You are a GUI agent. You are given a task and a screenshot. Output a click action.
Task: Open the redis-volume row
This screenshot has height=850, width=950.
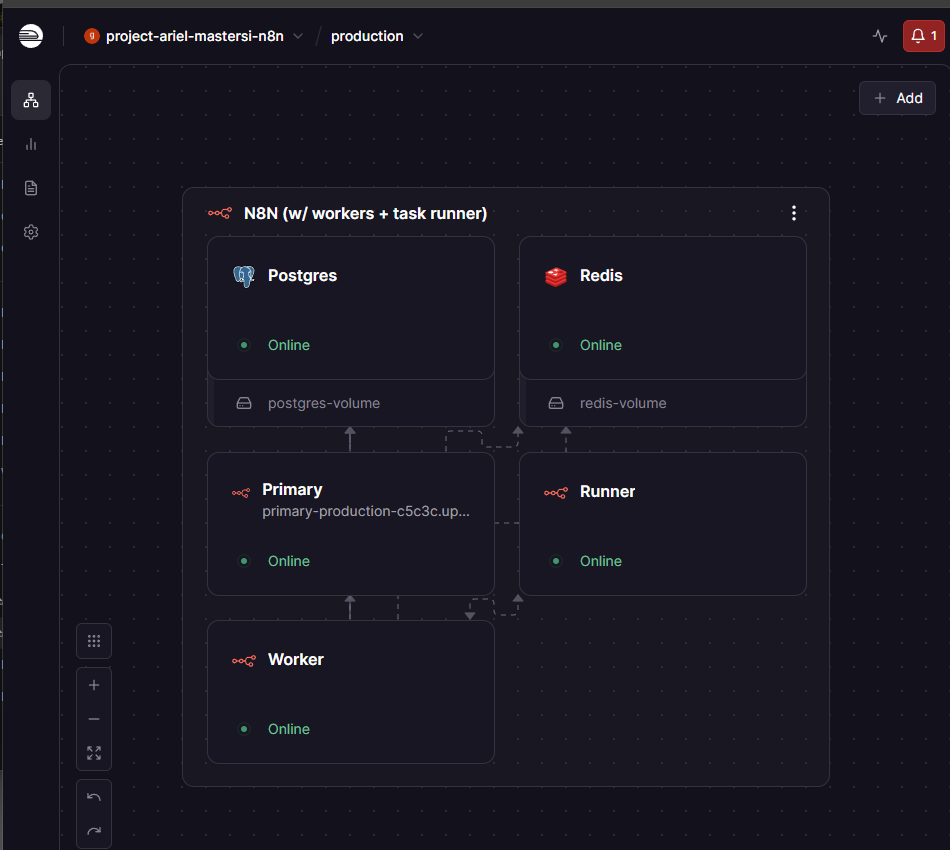663,403
